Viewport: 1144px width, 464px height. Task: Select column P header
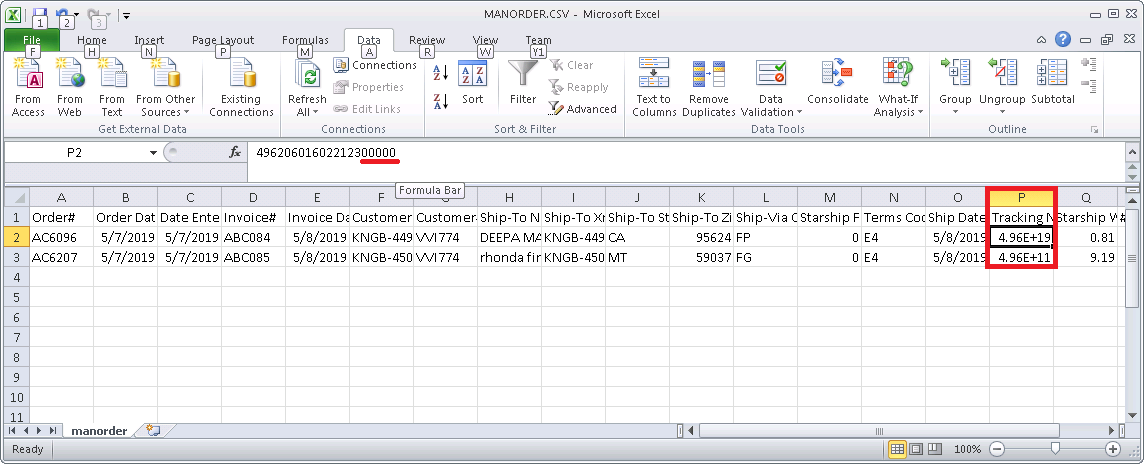[1021, 197]
